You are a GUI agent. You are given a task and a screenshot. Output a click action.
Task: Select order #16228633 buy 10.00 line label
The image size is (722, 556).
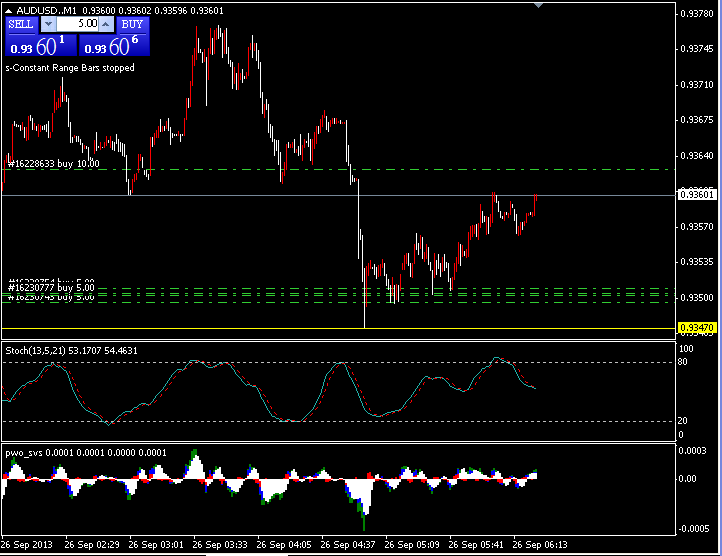click(54, 164)
